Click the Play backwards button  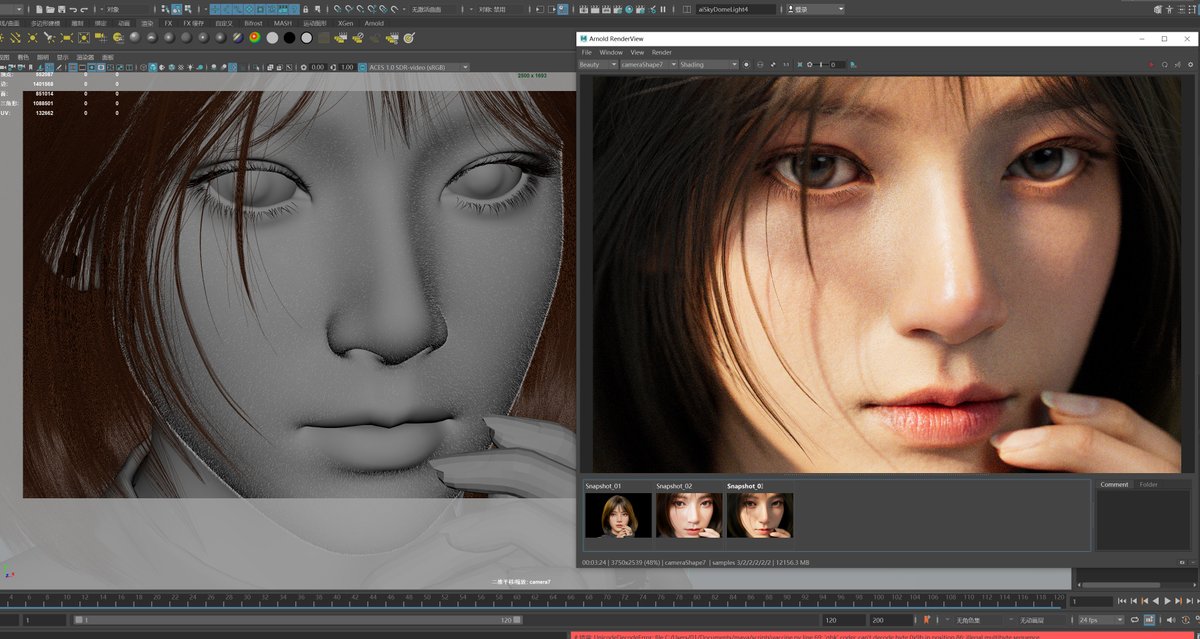coord(1156,601)
